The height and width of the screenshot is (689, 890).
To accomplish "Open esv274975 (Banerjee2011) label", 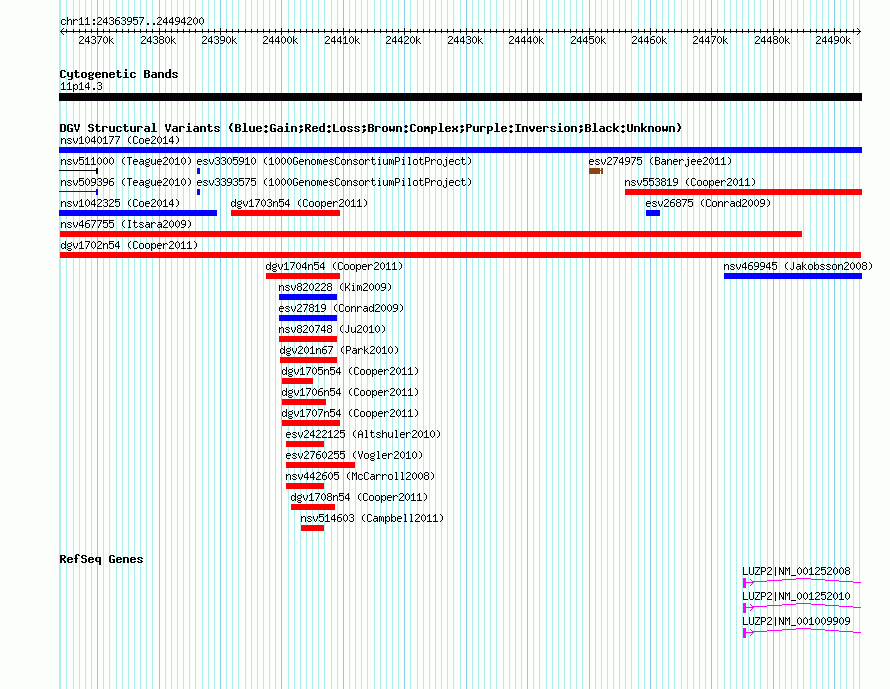I will [x=660, y=161].
